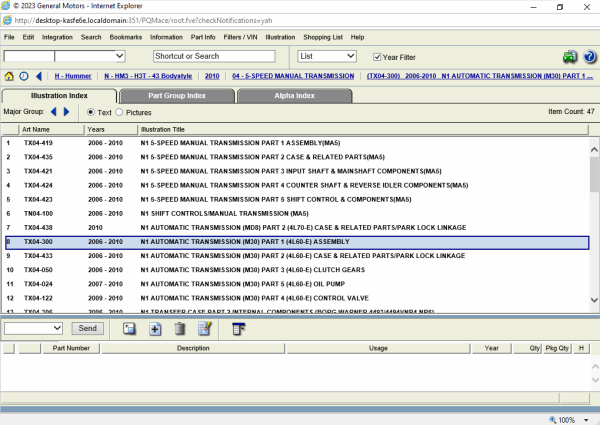This screenshot has height=425, width=600.
Task: Select the Pictures radio button
Action: click(x=120, y=112)
